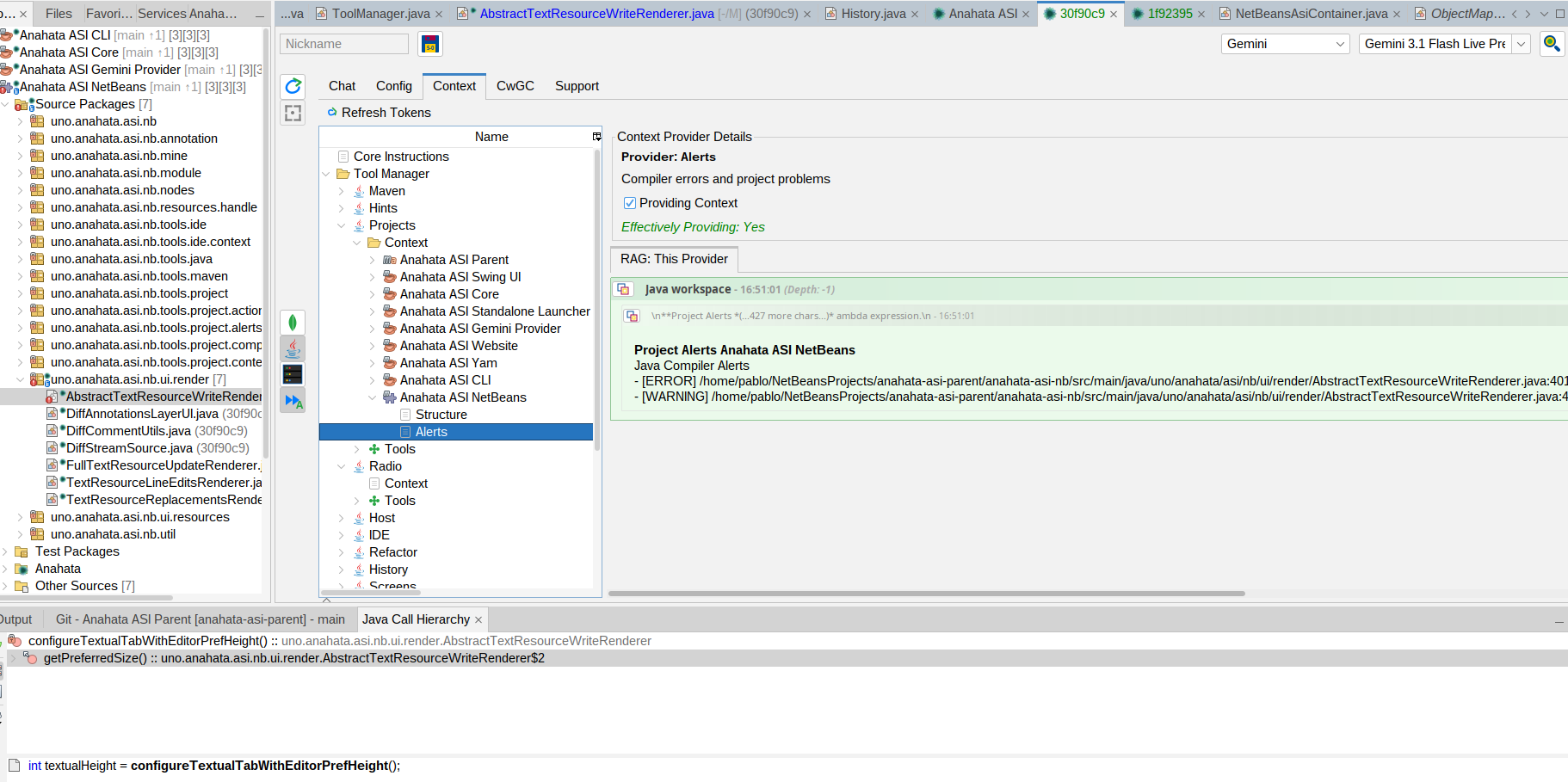Select the Structure item in context tree
The height and width of the screenshot is (782, 1568).
441,415
